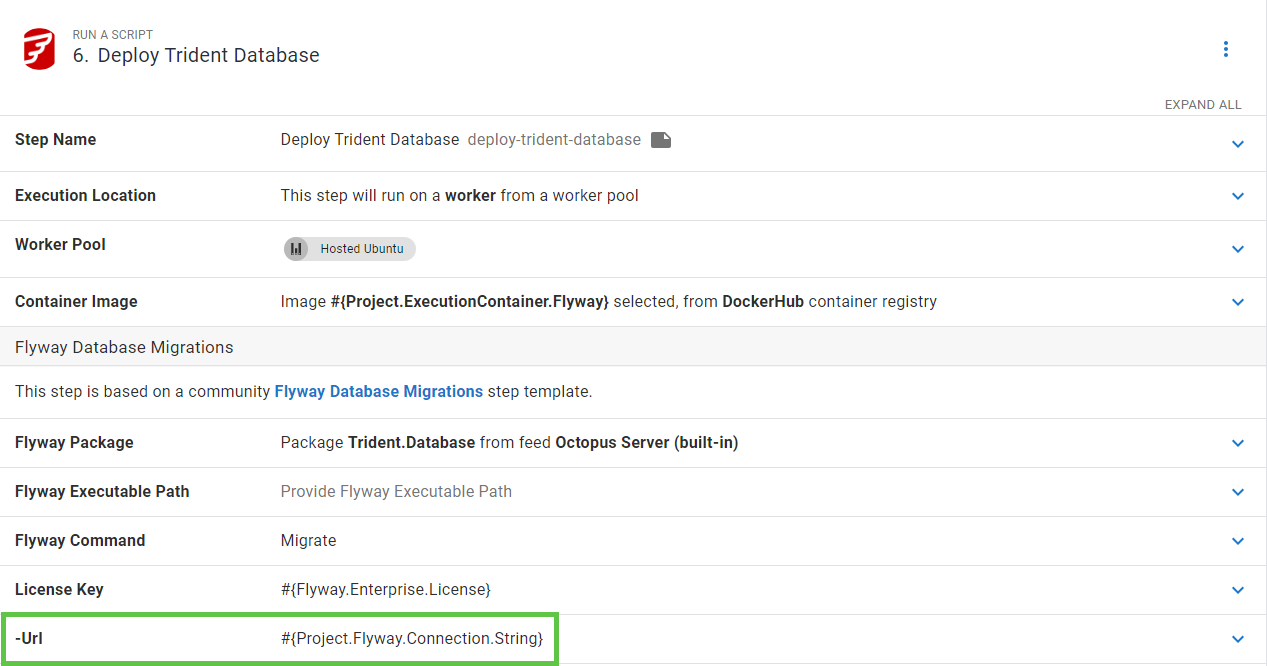This screenshot has width=1267, height=666.
Task: Click the Provide Flyway Executable Path field
Action: [x=396, y=491]
